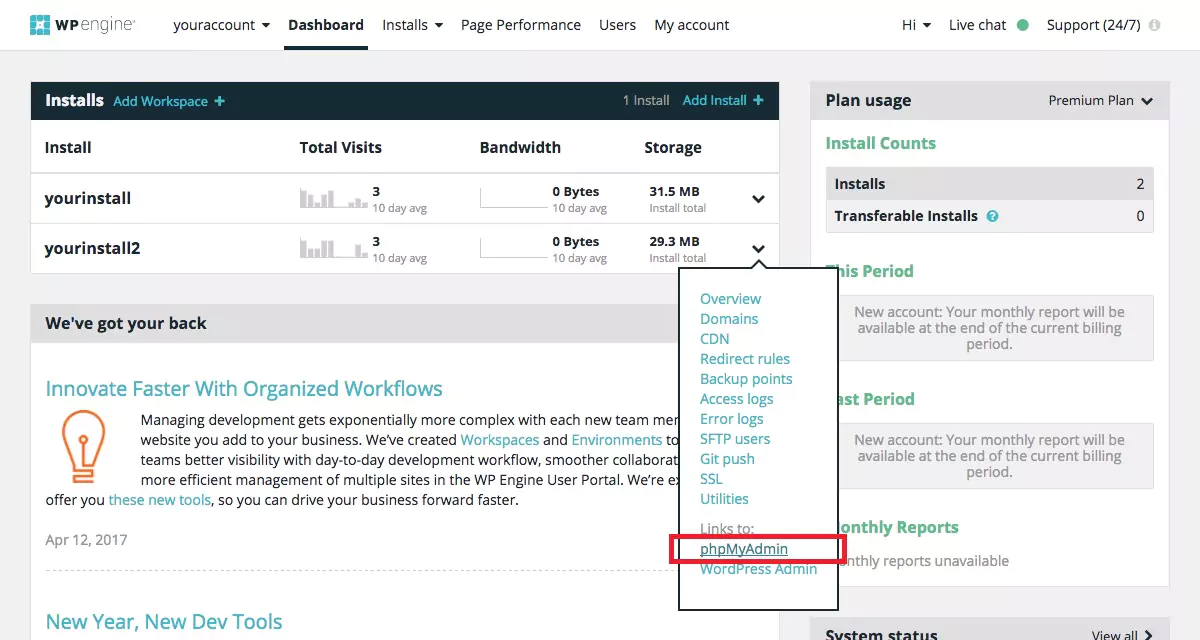Click the Add Install plus icon

(756, 100)
